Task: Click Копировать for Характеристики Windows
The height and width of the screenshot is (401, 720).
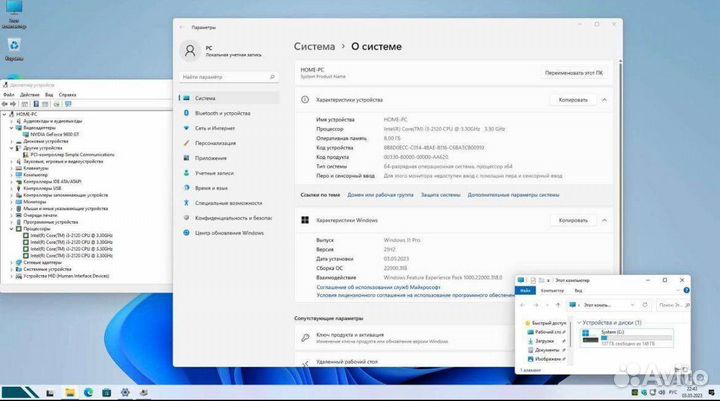Action: 573,220
